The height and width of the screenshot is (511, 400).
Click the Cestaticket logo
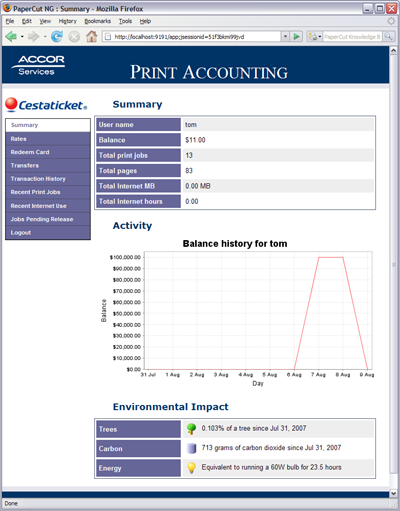tap(46, 105)
